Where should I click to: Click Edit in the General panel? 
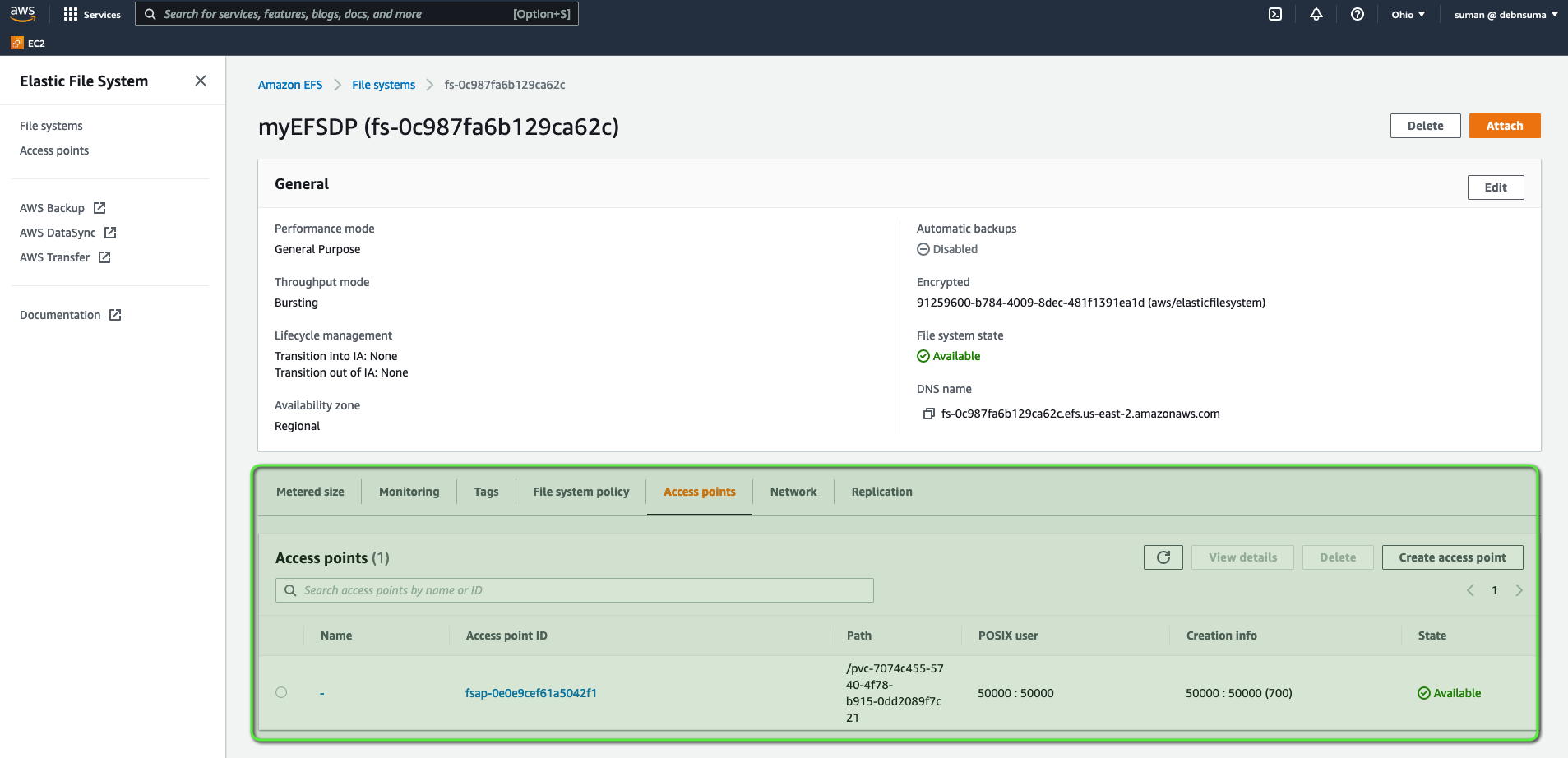(x=1496, y=187)
